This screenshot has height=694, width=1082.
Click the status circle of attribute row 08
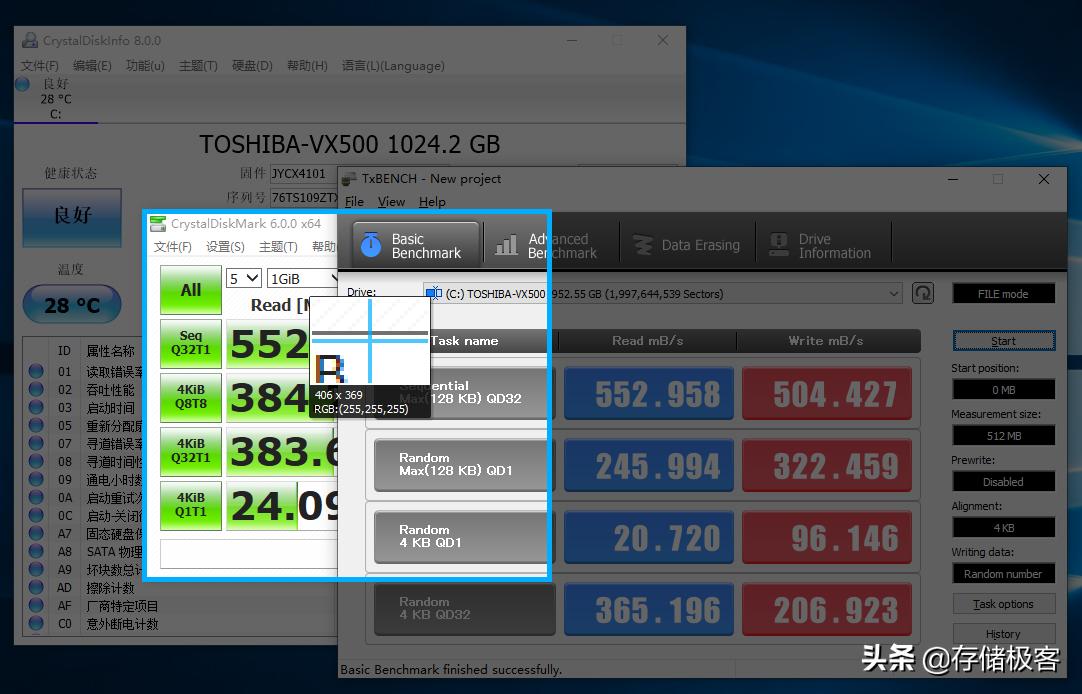[36, 461]
